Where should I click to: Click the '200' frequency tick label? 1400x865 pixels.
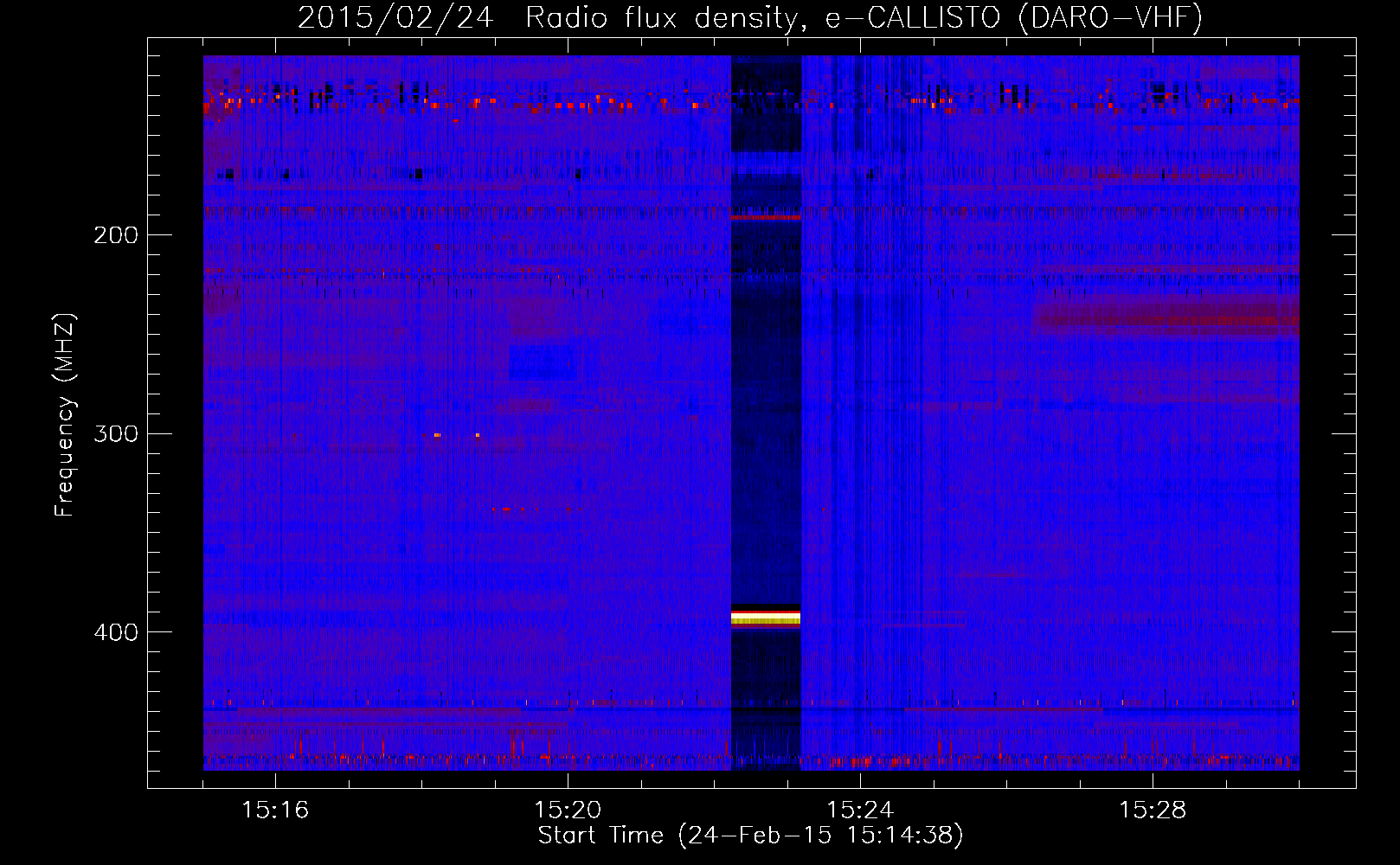(116, 235)
